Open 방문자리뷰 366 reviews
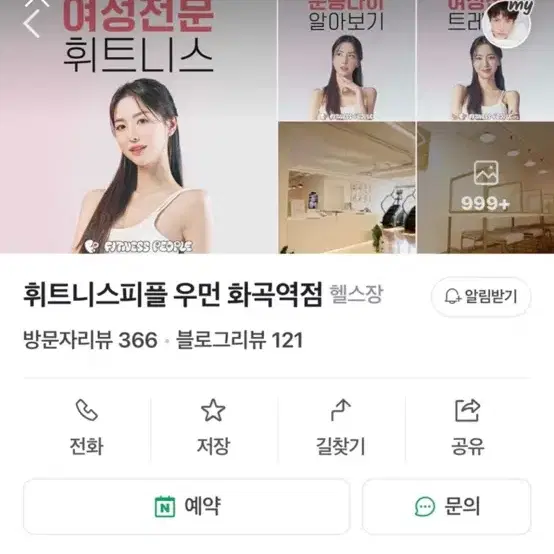The width and height of the screenshot is (554, 554). [x=90, y=340]
